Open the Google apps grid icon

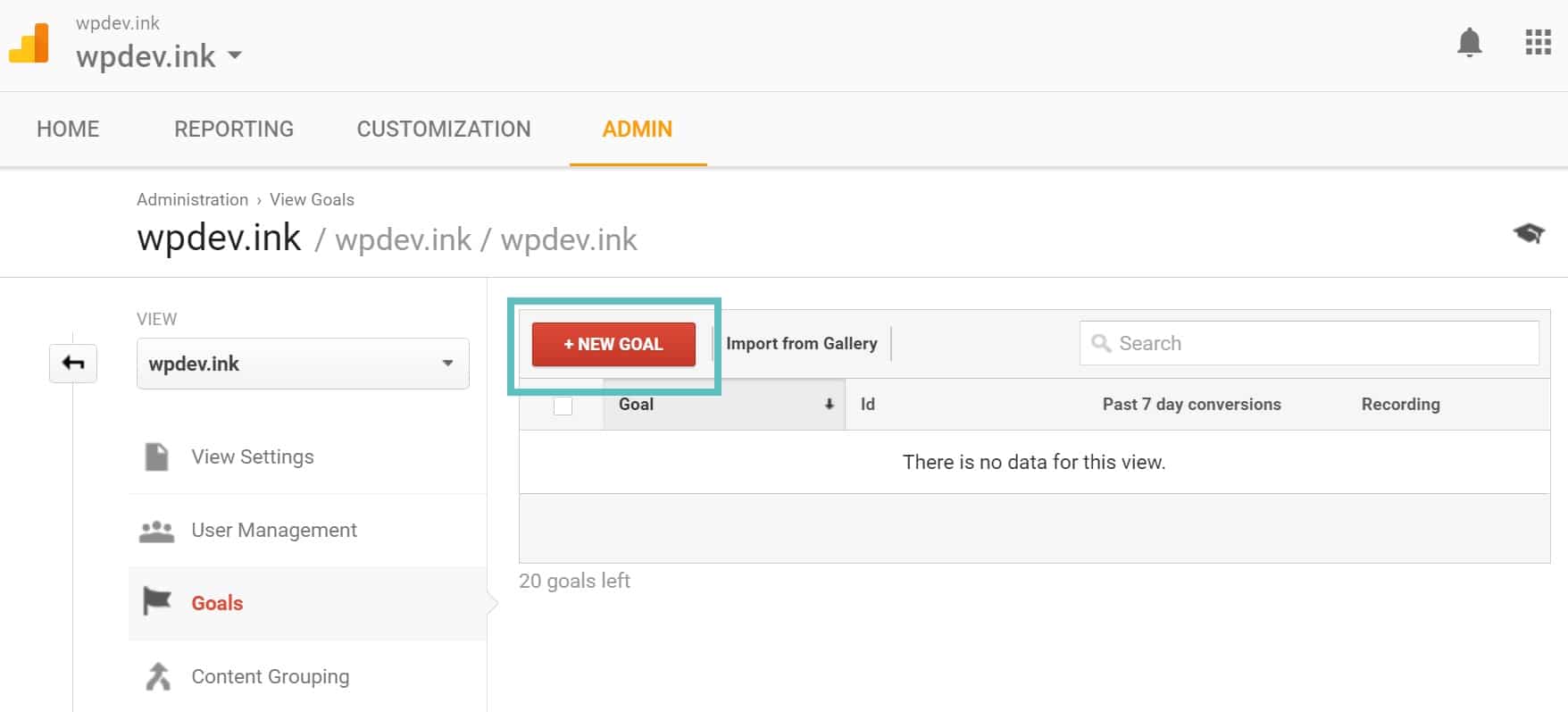coord(1538,42)
